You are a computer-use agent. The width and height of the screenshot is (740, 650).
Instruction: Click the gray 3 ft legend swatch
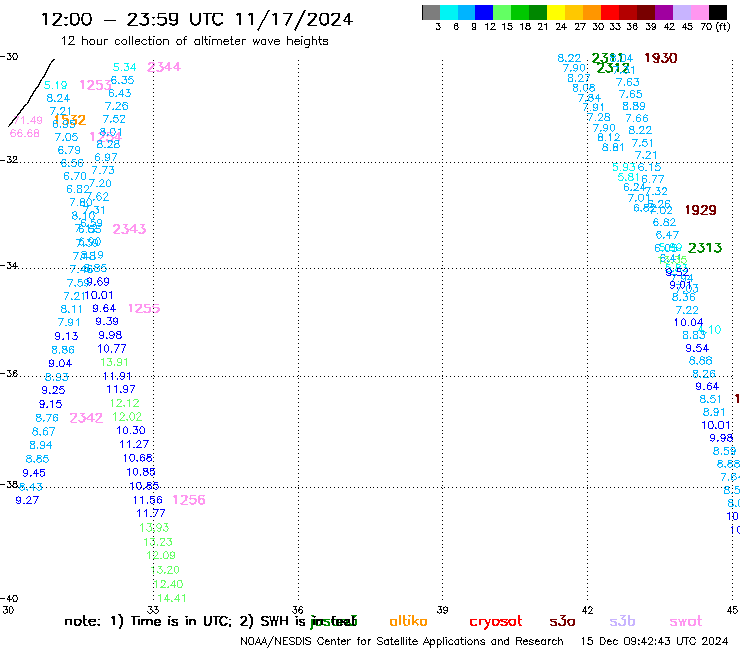[431, 12]
